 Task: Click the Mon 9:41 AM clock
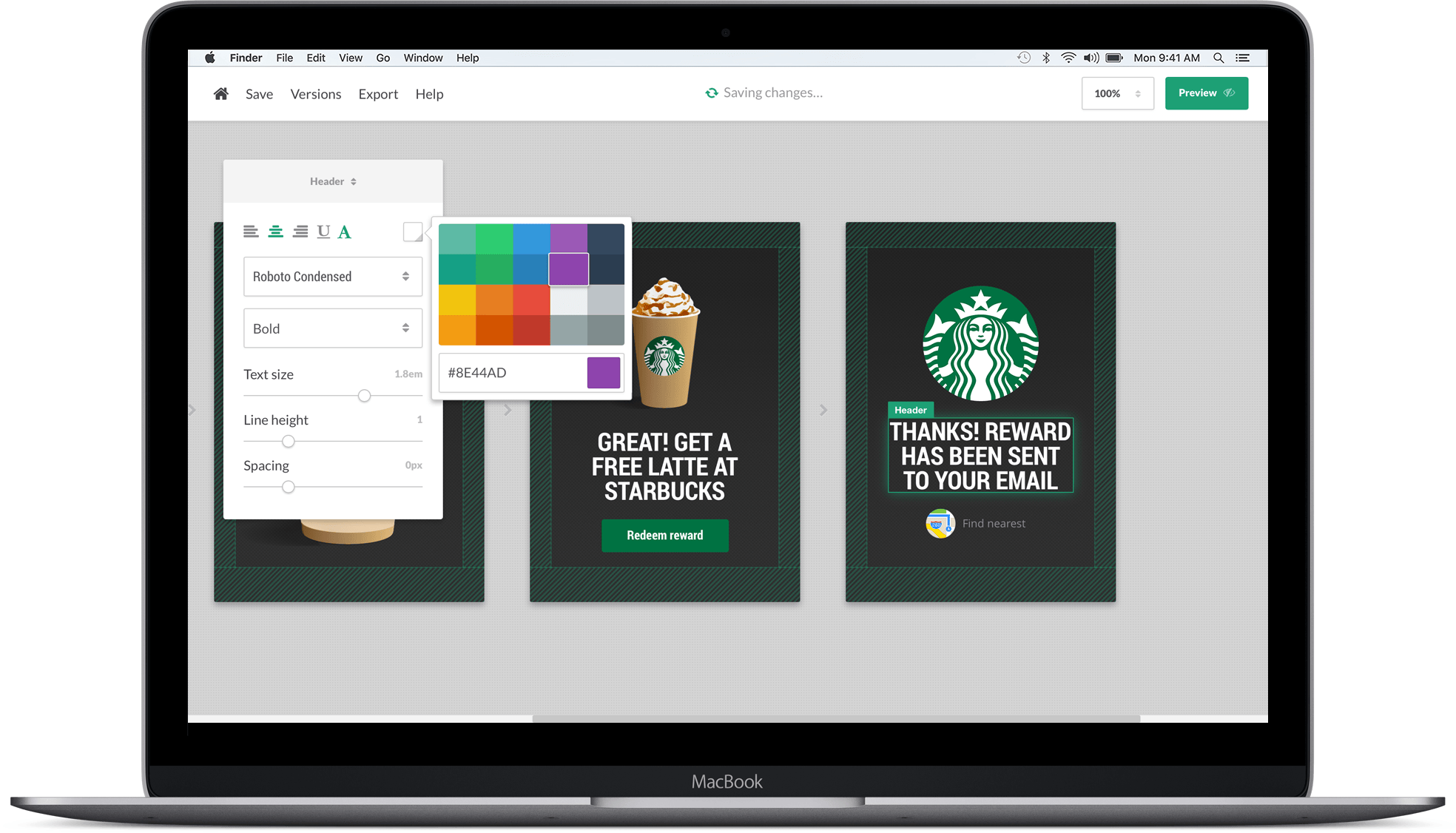(1167, 58)
